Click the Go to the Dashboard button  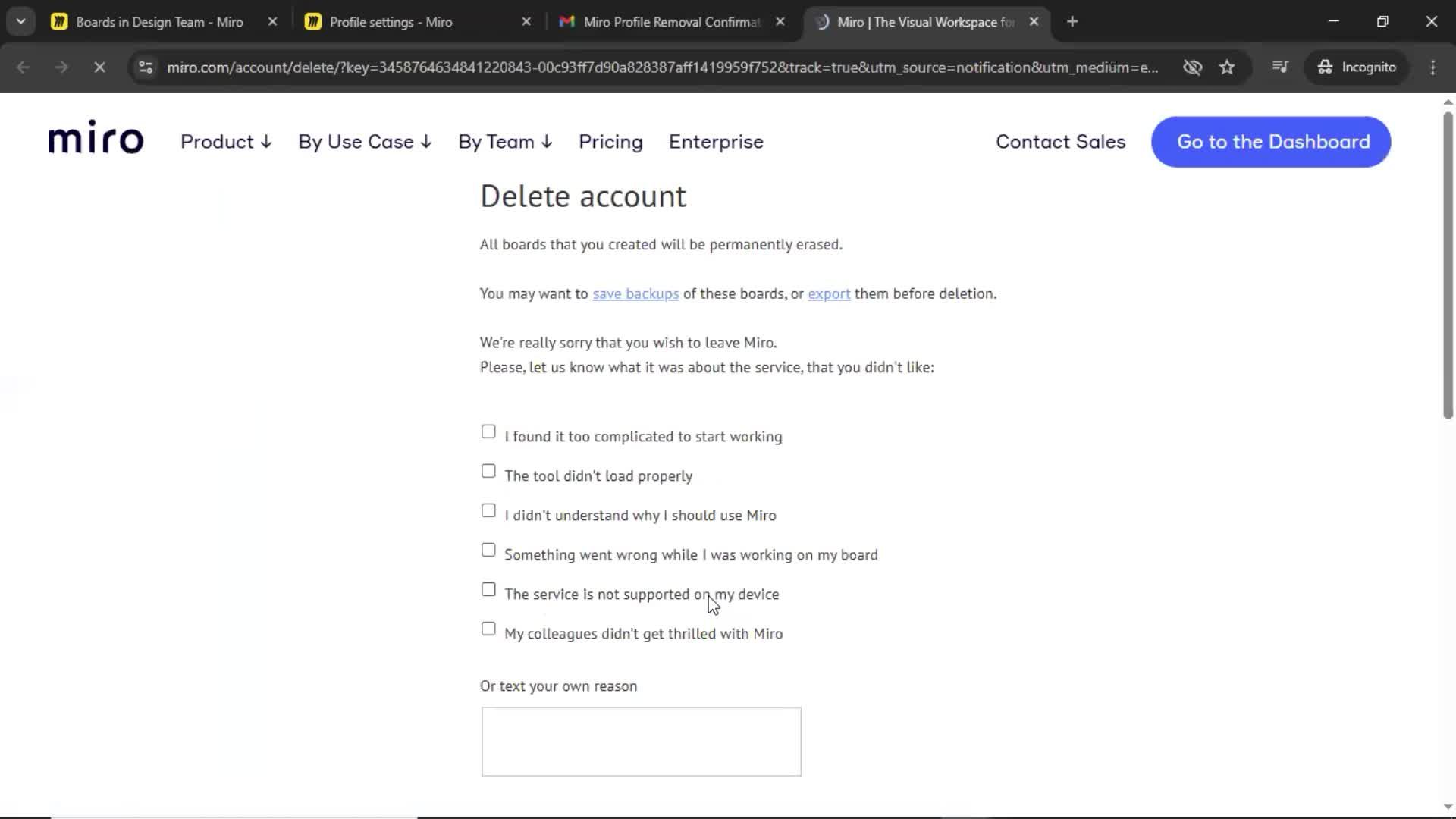click(x=1271, y=142)
